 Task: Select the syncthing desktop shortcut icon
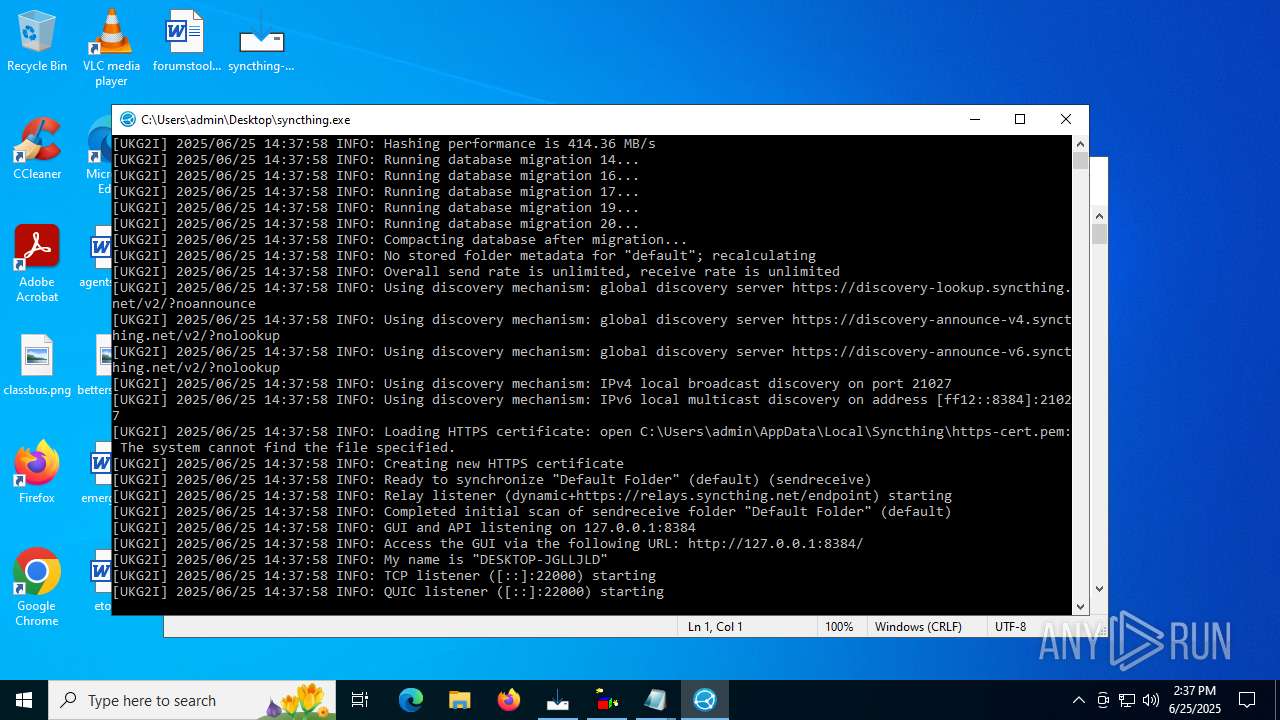click(x=261, y=42)
